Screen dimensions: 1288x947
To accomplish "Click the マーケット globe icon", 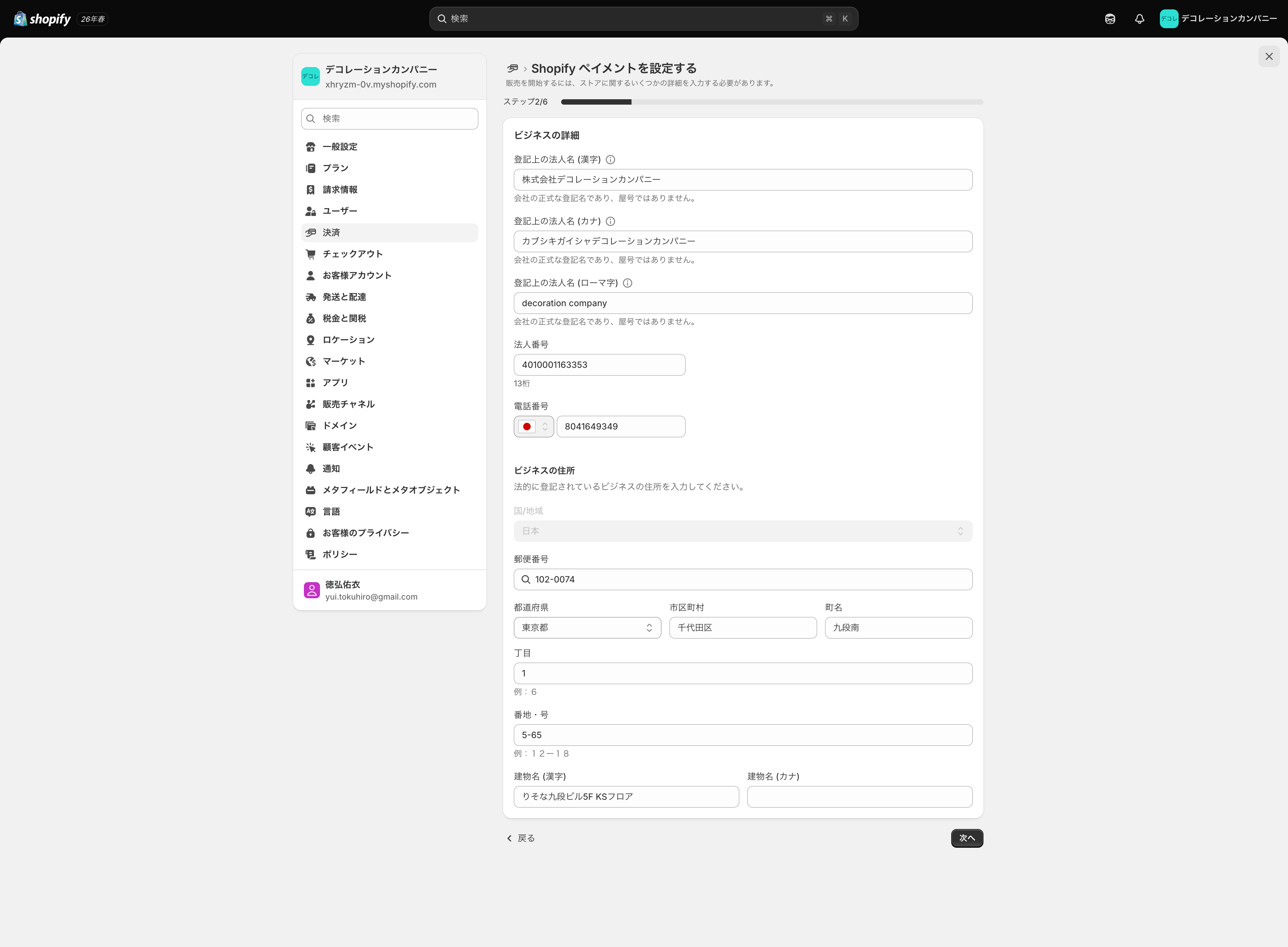I will tap(311, 361).
